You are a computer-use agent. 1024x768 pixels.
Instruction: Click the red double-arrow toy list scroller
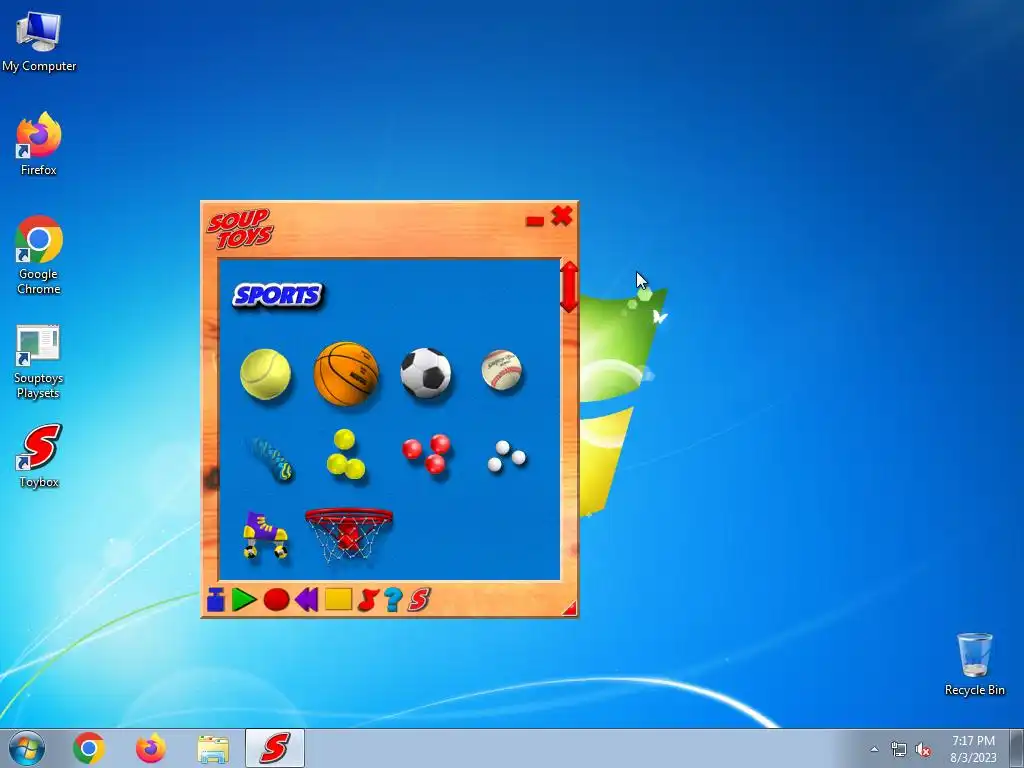click(569, 287)
